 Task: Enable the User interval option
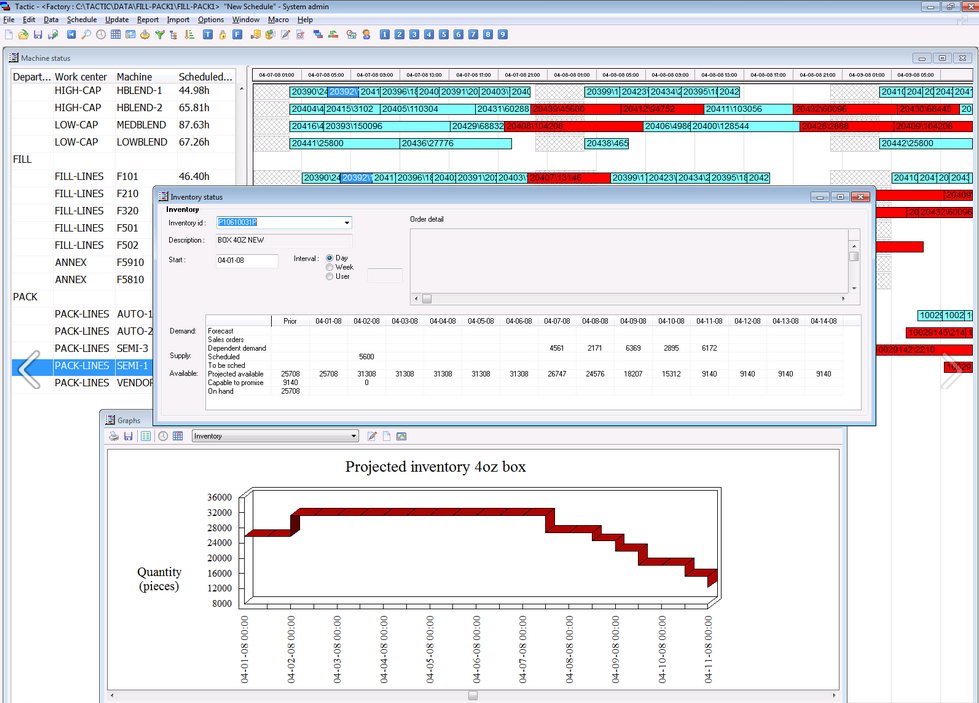(330, 277)
